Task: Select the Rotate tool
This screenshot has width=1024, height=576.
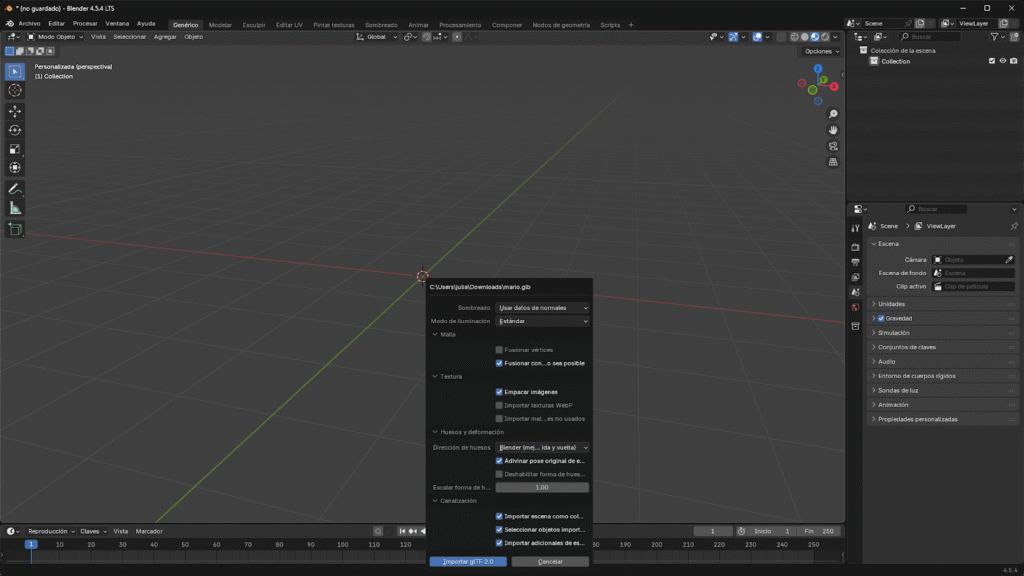Action: (x=15, y=130)
